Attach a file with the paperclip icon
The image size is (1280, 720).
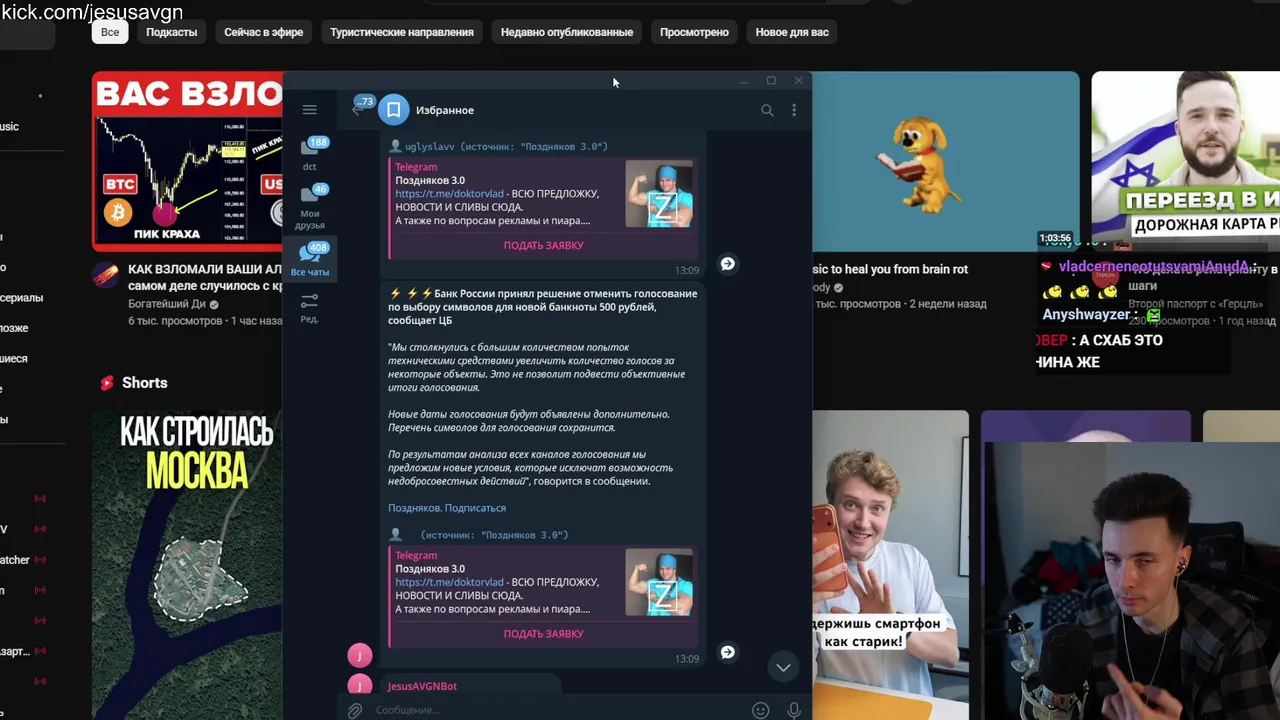click(354, 710)
